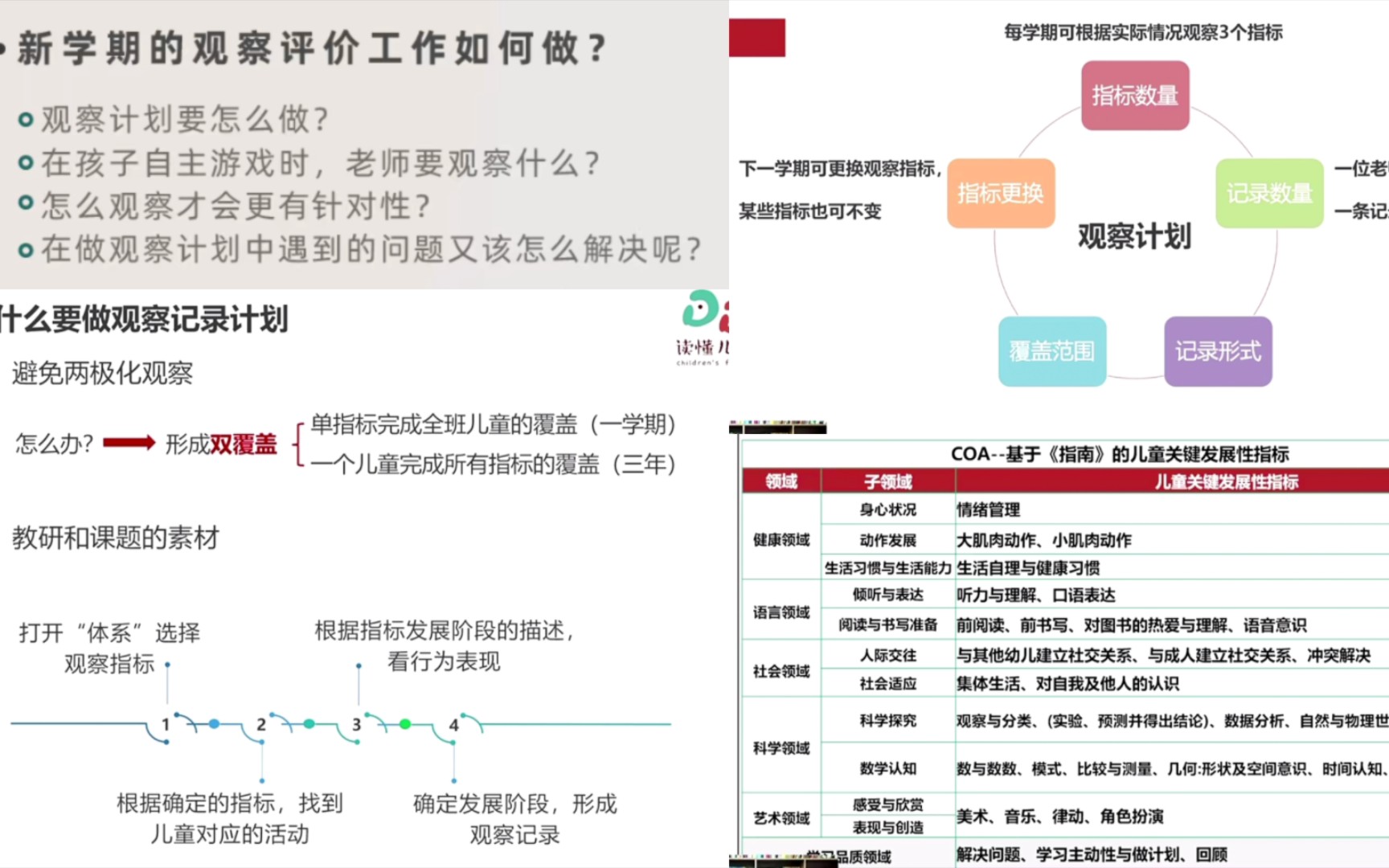Click the caption 确定发展阶段,形成观察记录
Screen dimensions: 1389x868
point(515,819)
